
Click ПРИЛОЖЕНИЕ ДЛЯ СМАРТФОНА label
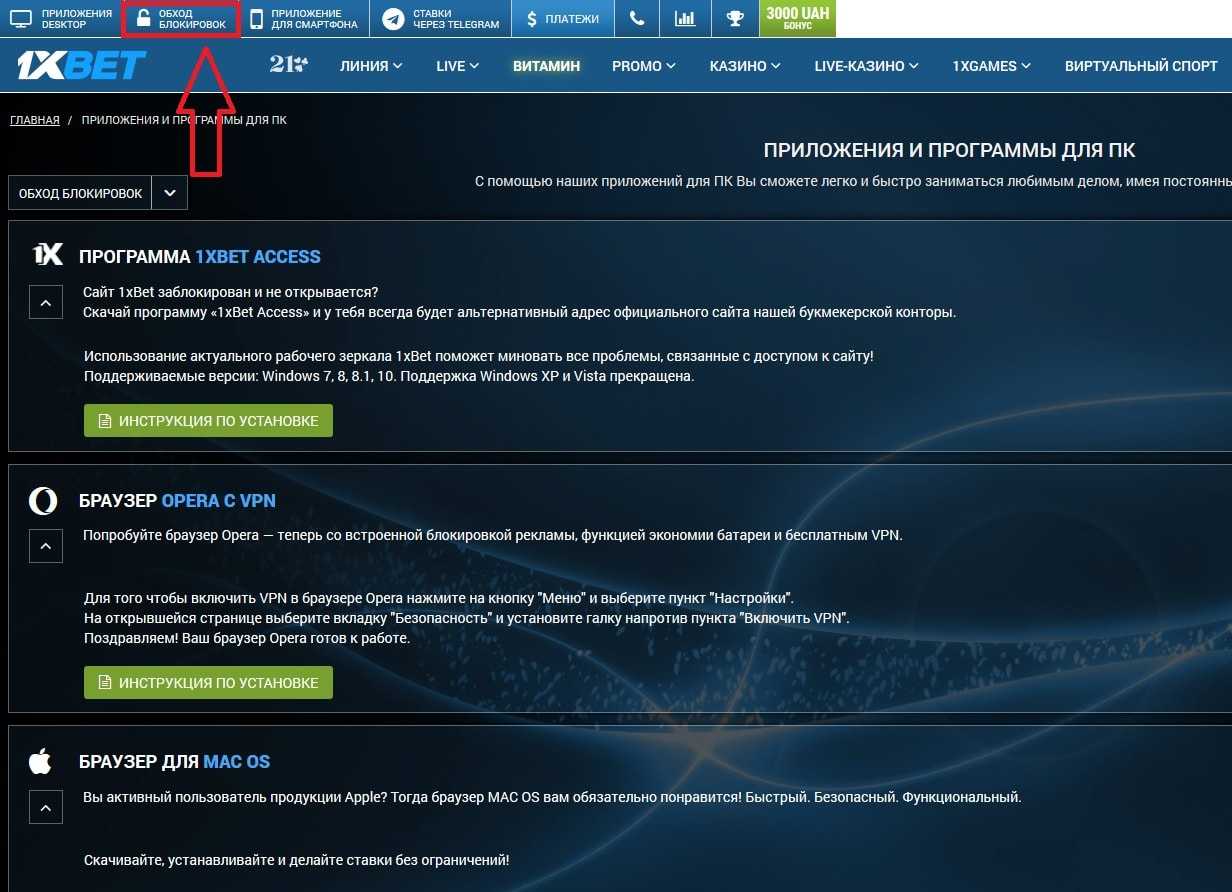[314, 19]
